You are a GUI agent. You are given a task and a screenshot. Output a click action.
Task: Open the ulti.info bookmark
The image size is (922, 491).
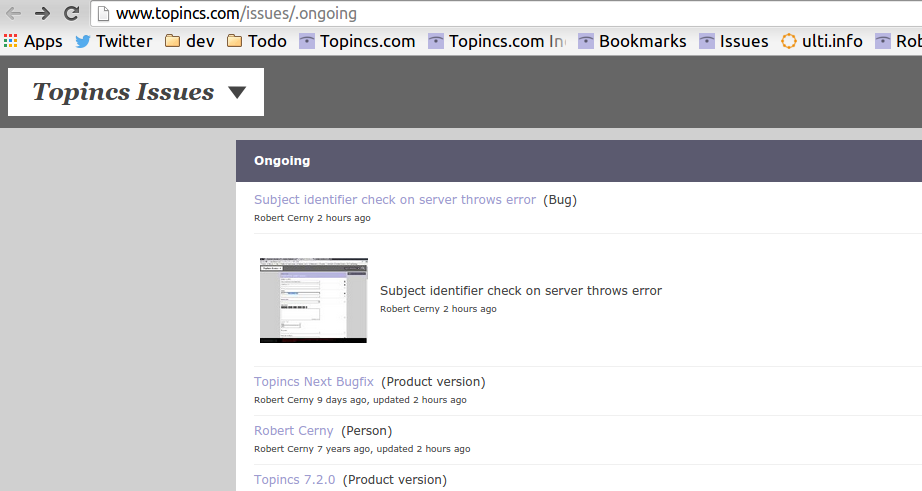[x=821, y=41]
